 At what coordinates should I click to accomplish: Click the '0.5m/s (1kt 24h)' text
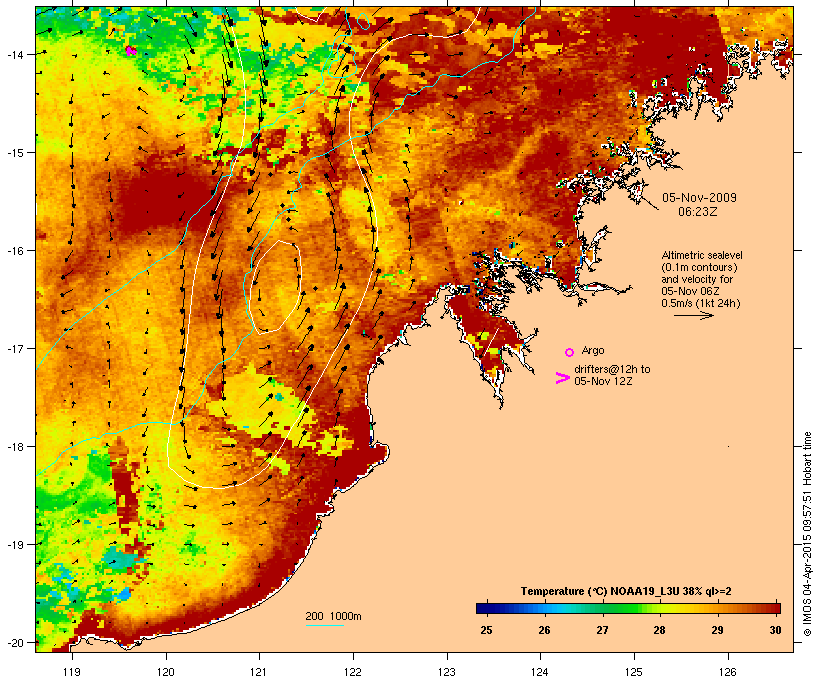coord(701,303)
